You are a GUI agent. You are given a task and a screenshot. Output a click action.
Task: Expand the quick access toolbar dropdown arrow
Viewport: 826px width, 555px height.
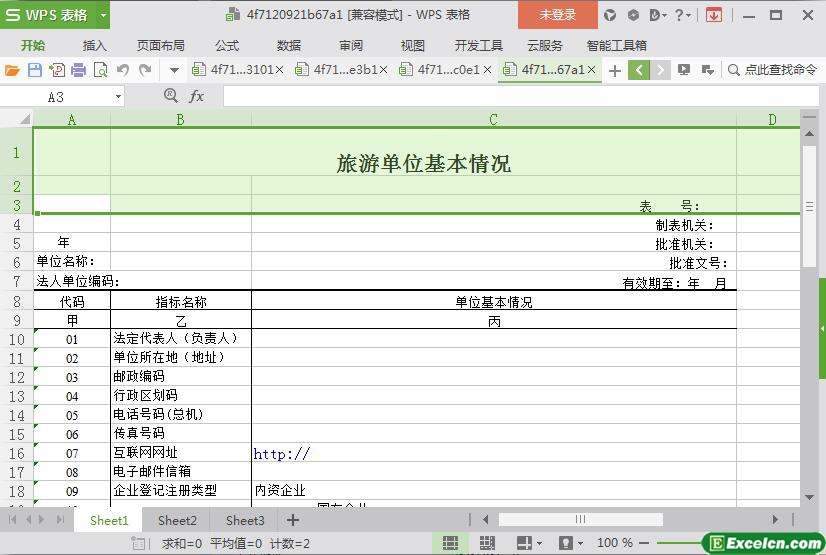tap(174, 70)
